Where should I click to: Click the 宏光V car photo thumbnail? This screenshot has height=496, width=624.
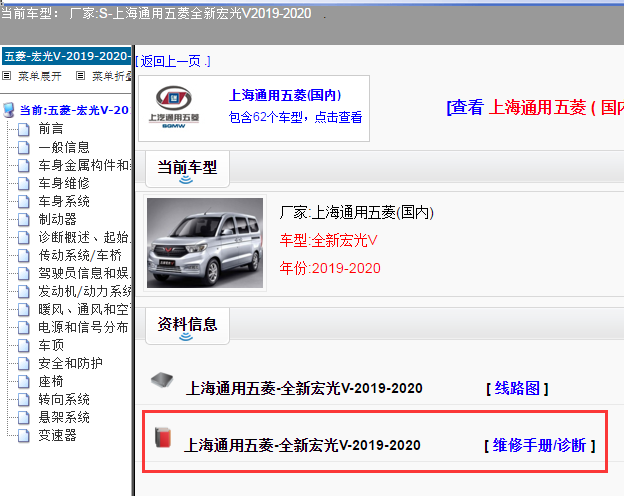pos(205,243)
